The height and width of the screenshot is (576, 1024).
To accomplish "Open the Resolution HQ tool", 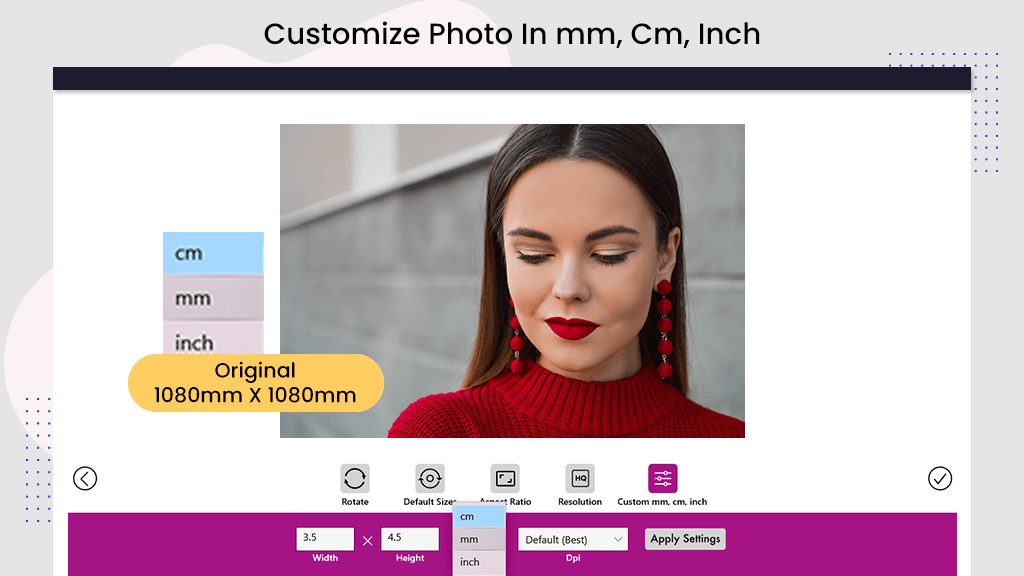I will pyautogui.click(x=580, y=478).
